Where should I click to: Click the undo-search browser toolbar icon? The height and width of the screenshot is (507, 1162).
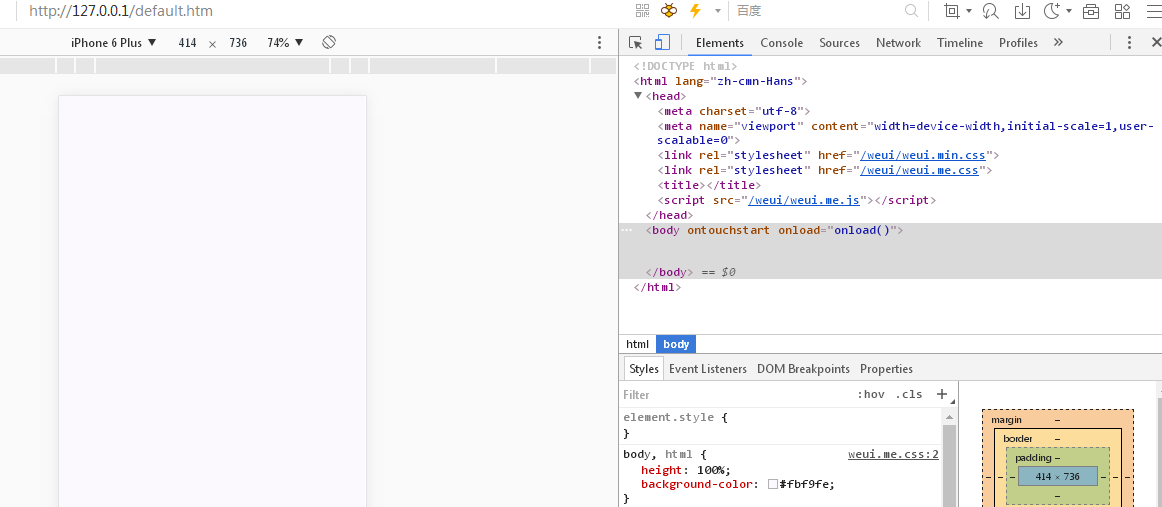tap(990, 11)
